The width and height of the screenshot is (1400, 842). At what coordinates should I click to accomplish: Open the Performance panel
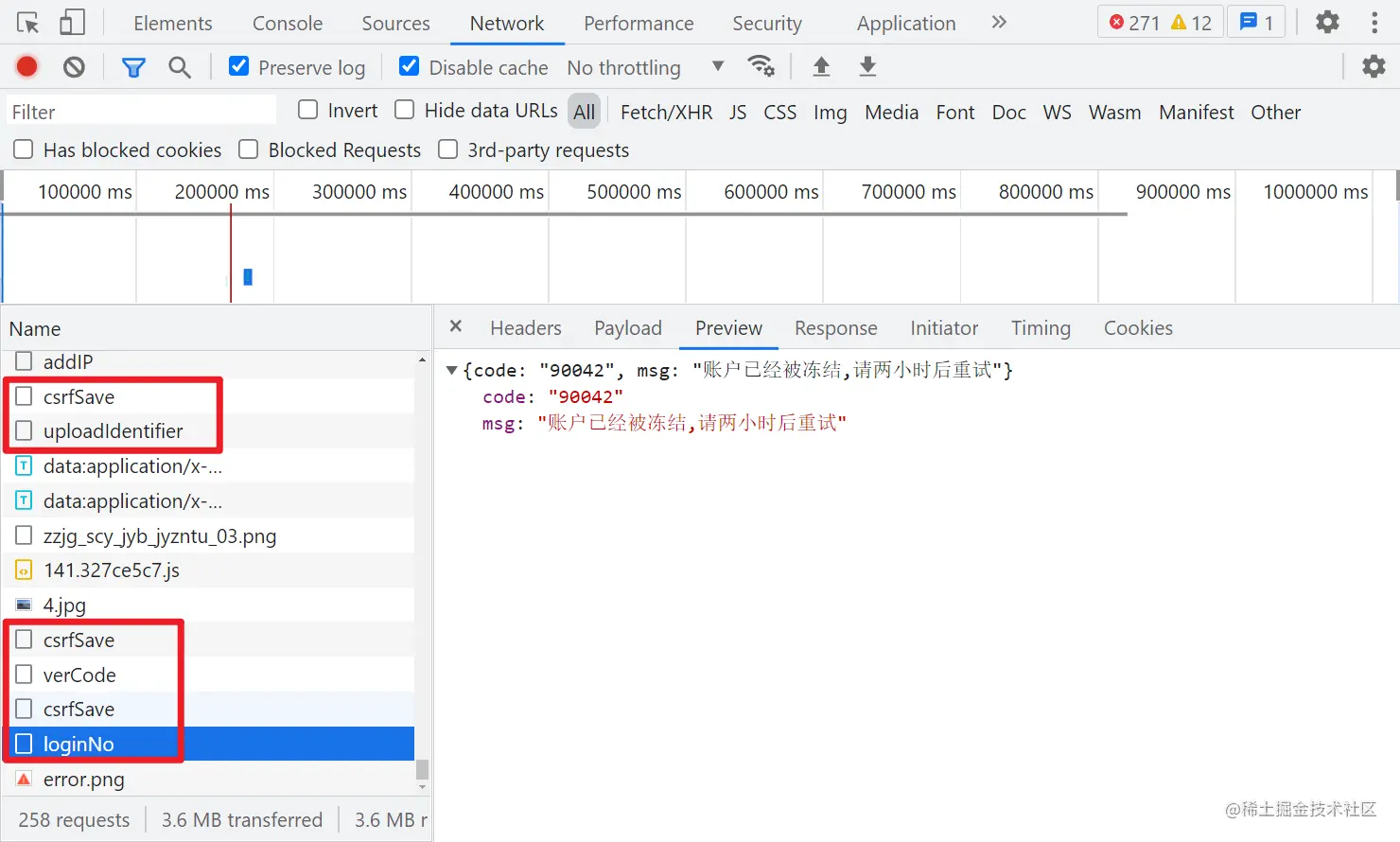[639, 23]
